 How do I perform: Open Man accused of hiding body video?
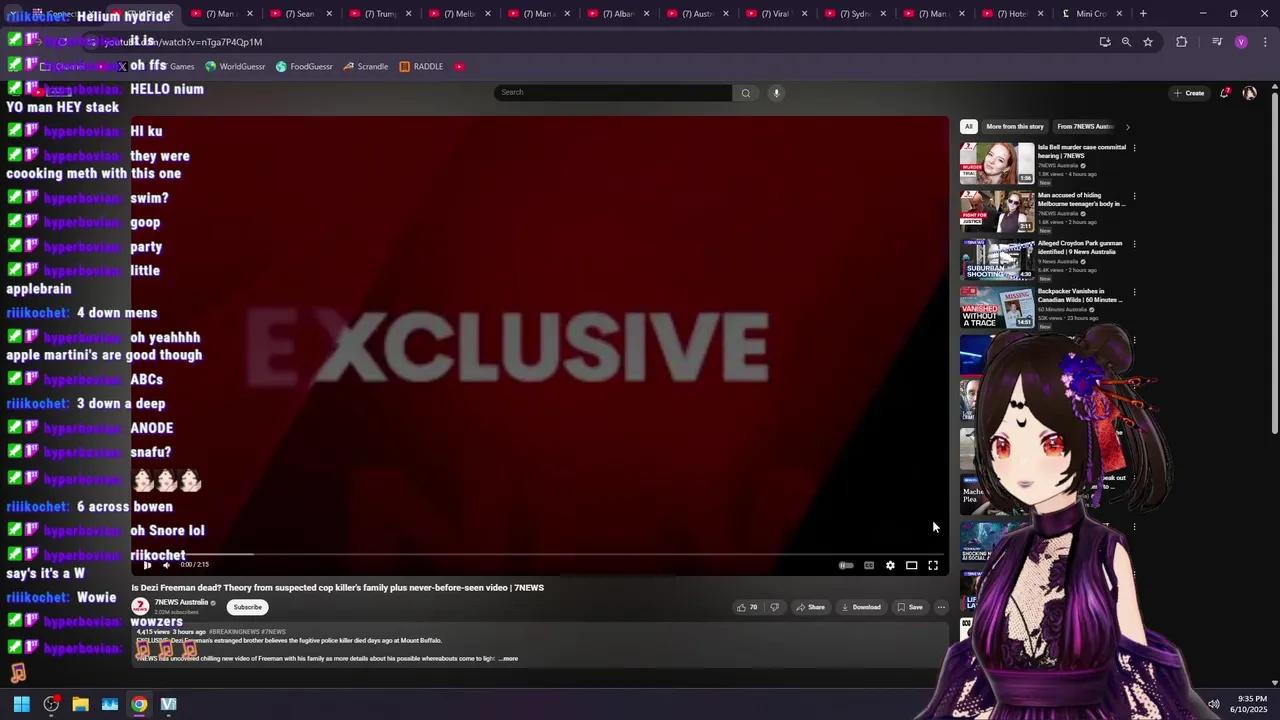click(997, 211)
